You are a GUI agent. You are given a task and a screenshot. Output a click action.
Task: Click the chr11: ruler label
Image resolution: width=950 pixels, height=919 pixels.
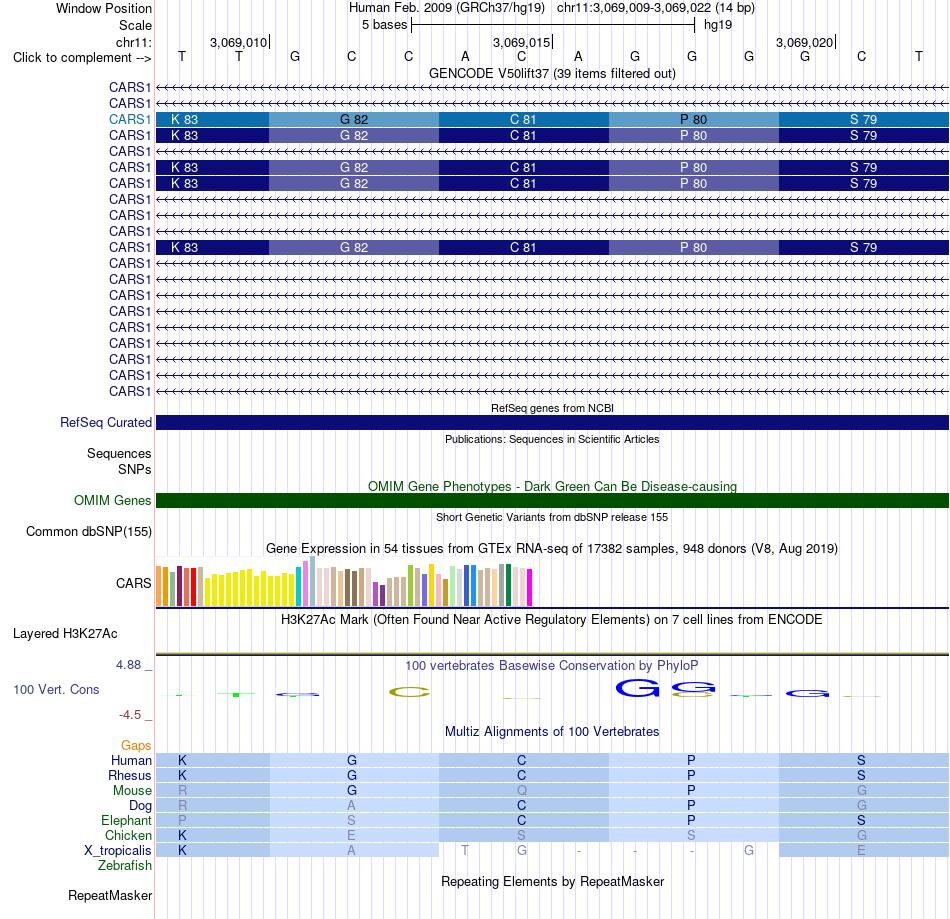134,42
